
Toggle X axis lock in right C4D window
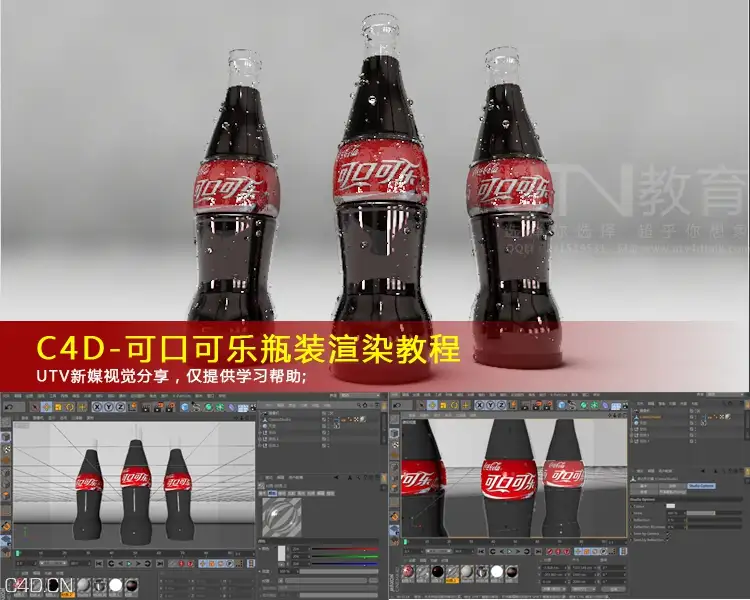(480, 405)
